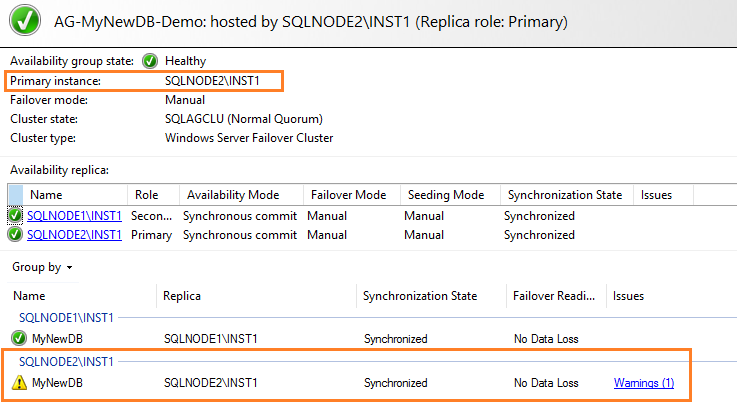Image resolution: width=737 pixels, height=408 pixels.
Task: Click the replica Synchronization State column header
Action: click(x=564, y=195)
